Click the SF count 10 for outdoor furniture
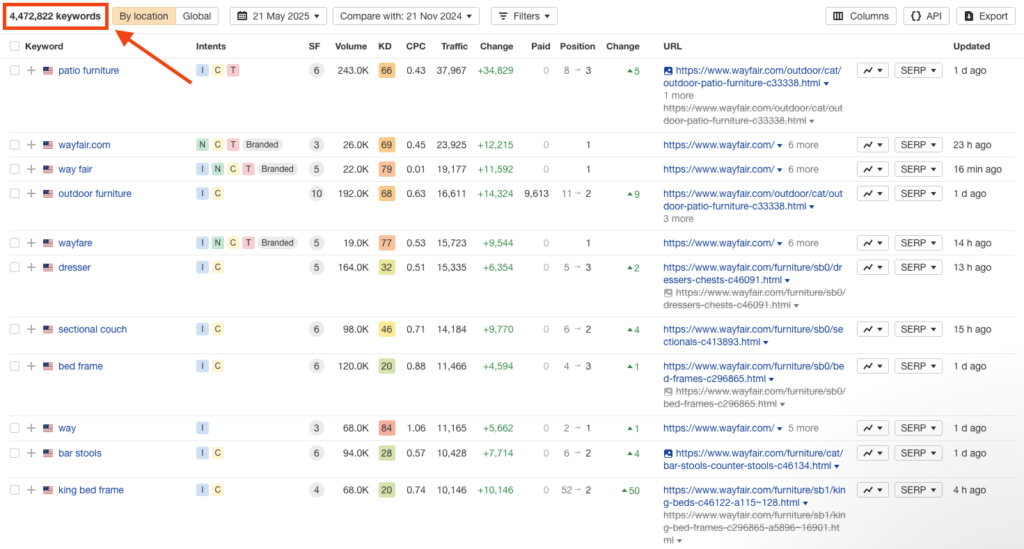Screen dimensions: 1024x549 [316, 194]
